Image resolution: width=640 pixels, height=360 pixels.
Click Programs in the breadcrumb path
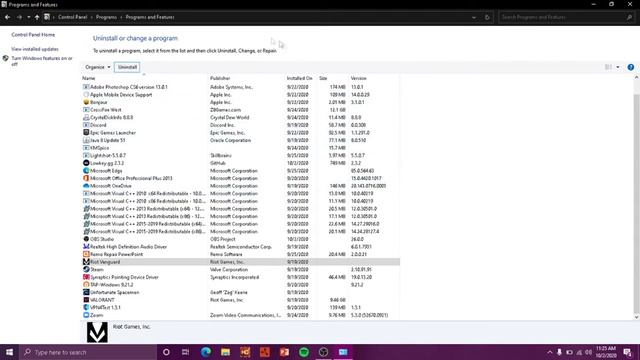[x=106, y=17]
